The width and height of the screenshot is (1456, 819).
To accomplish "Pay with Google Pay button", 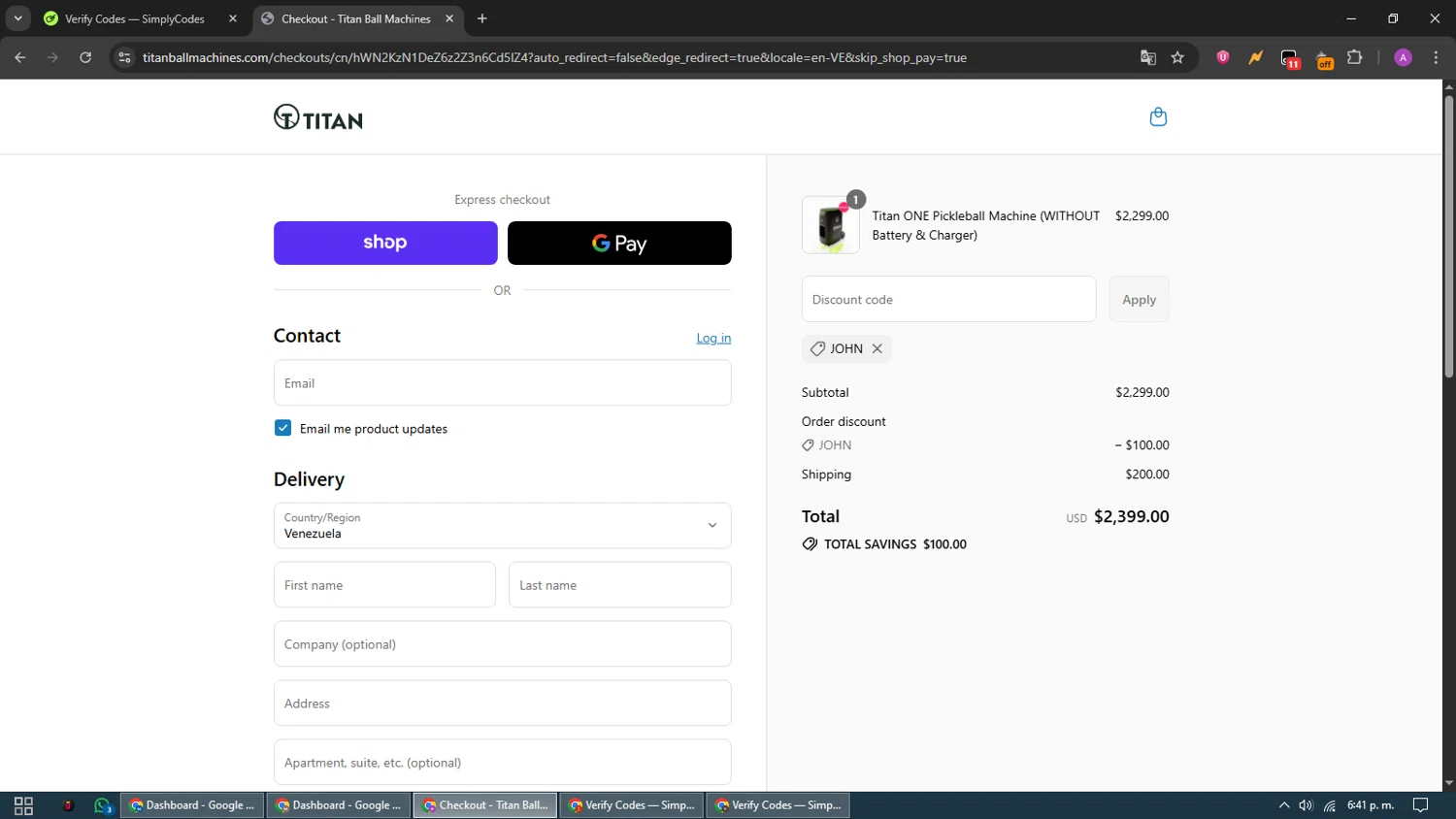I will click(x=619, y=243).
